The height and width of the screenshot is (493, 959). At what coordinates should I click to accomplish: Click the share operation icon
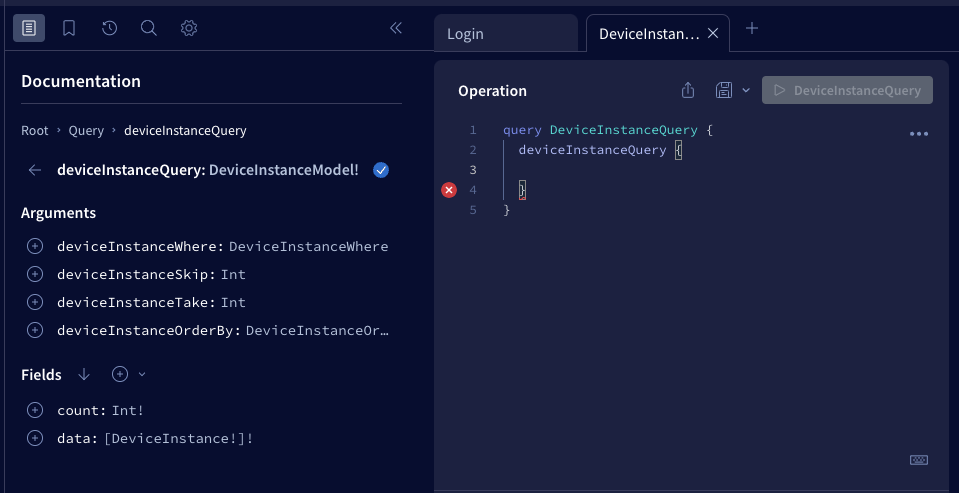click(x=688, y=90)
